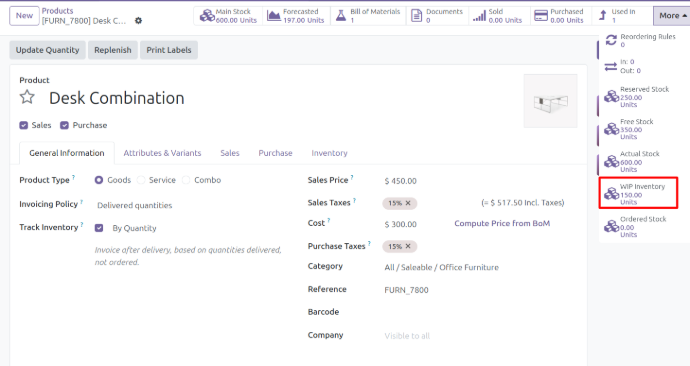Select the Service product type radio
Screen dimensions: 690x366
click(141, 180)
